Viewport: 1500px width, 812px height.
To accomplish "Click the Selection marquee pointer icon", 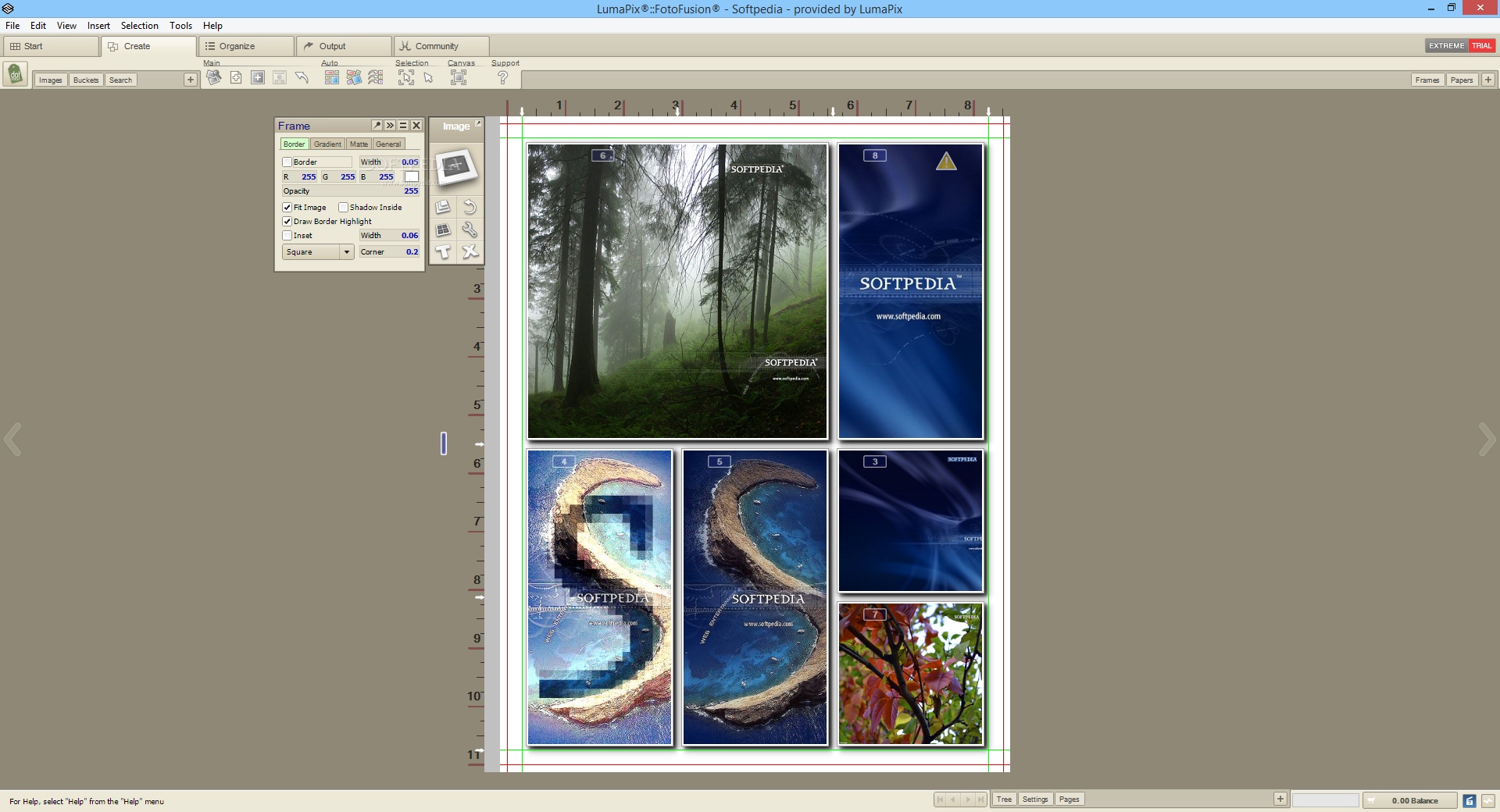I will pos(406,77).
